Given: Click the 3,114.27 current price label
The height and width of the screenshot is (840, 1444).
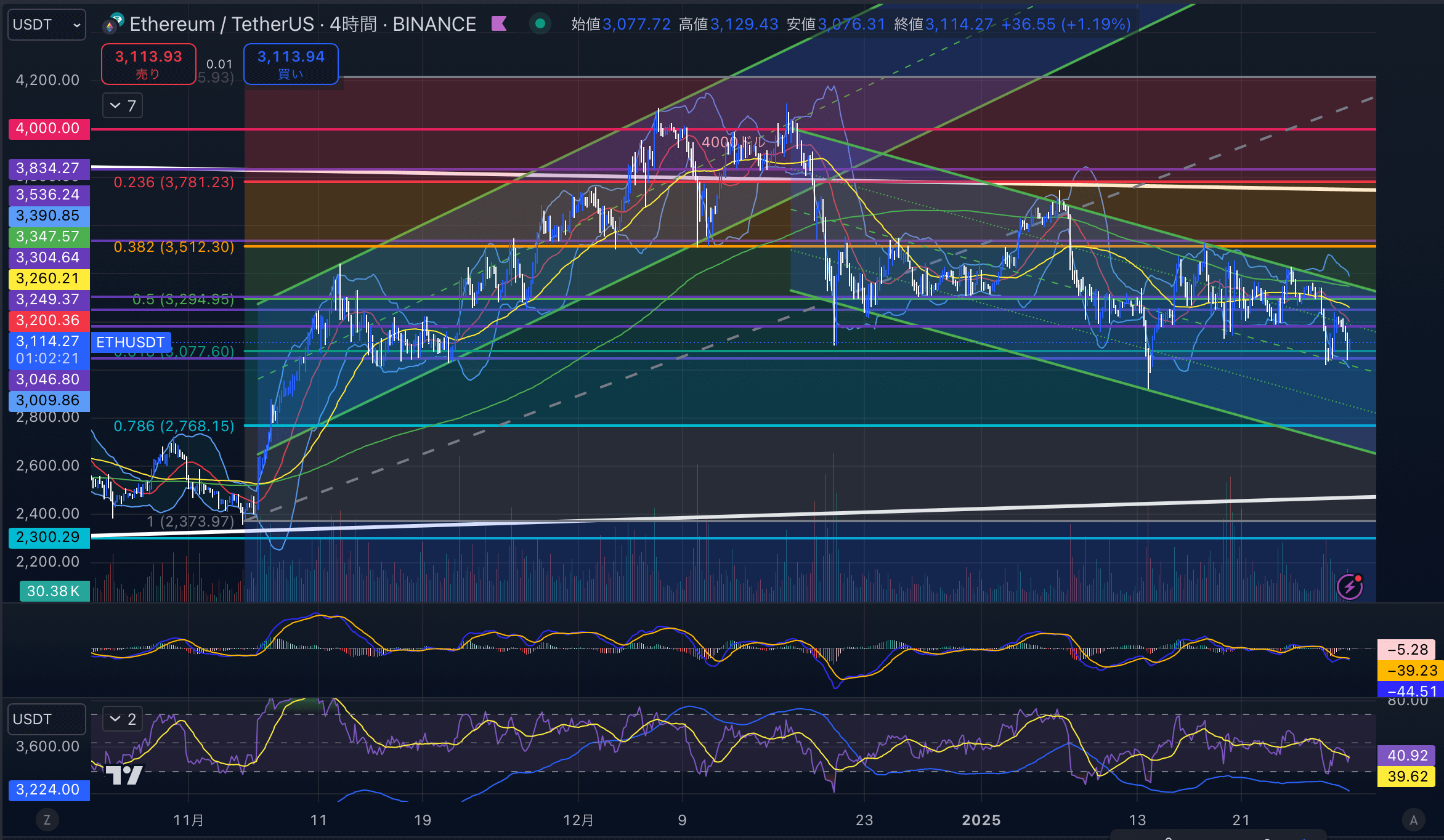Looking at the screenshot, I should coord(49,350).
